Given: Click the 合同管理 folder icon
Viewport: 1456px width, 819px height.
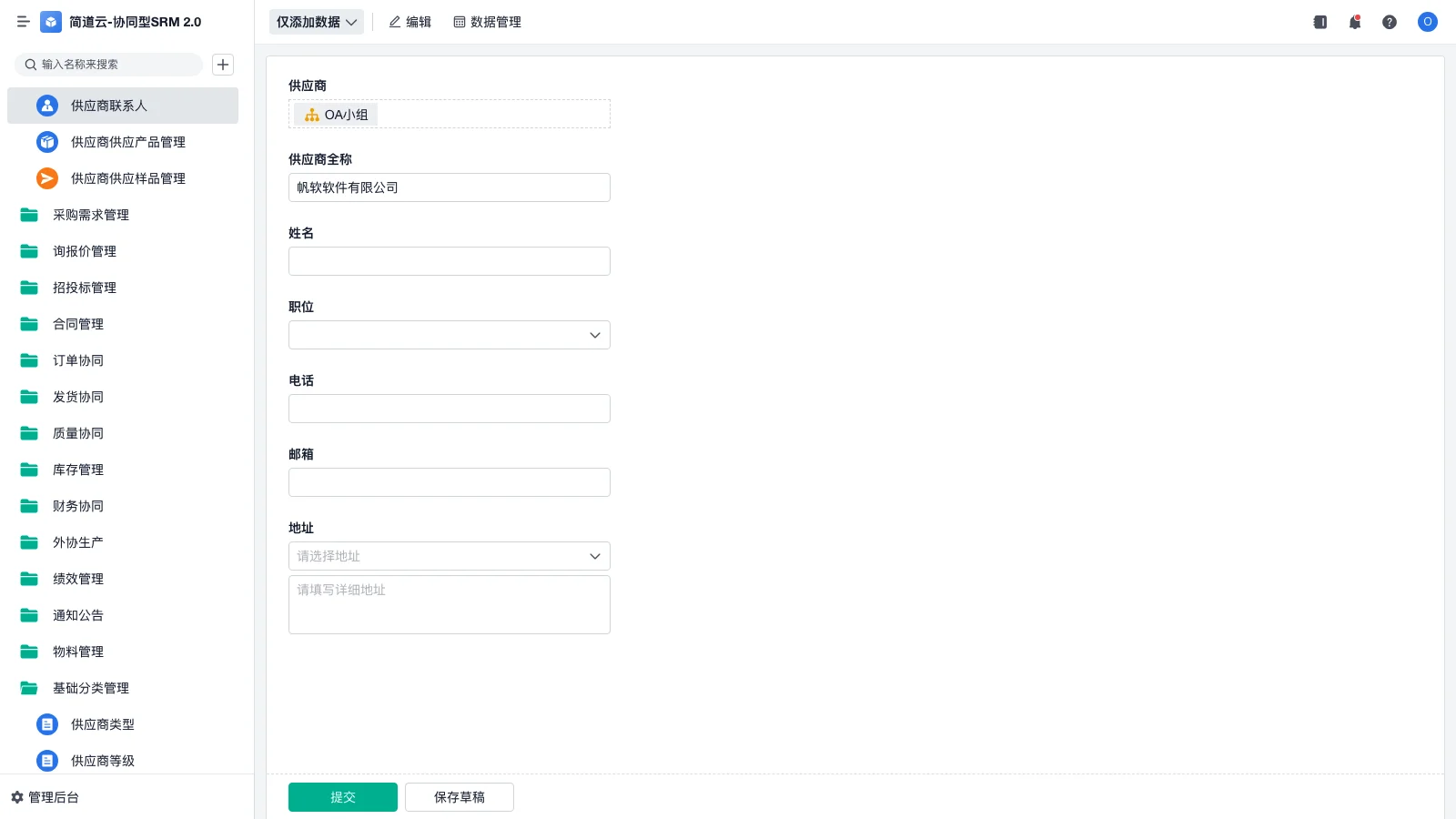Looking at the screenshot, I should (x=29, y=324).
